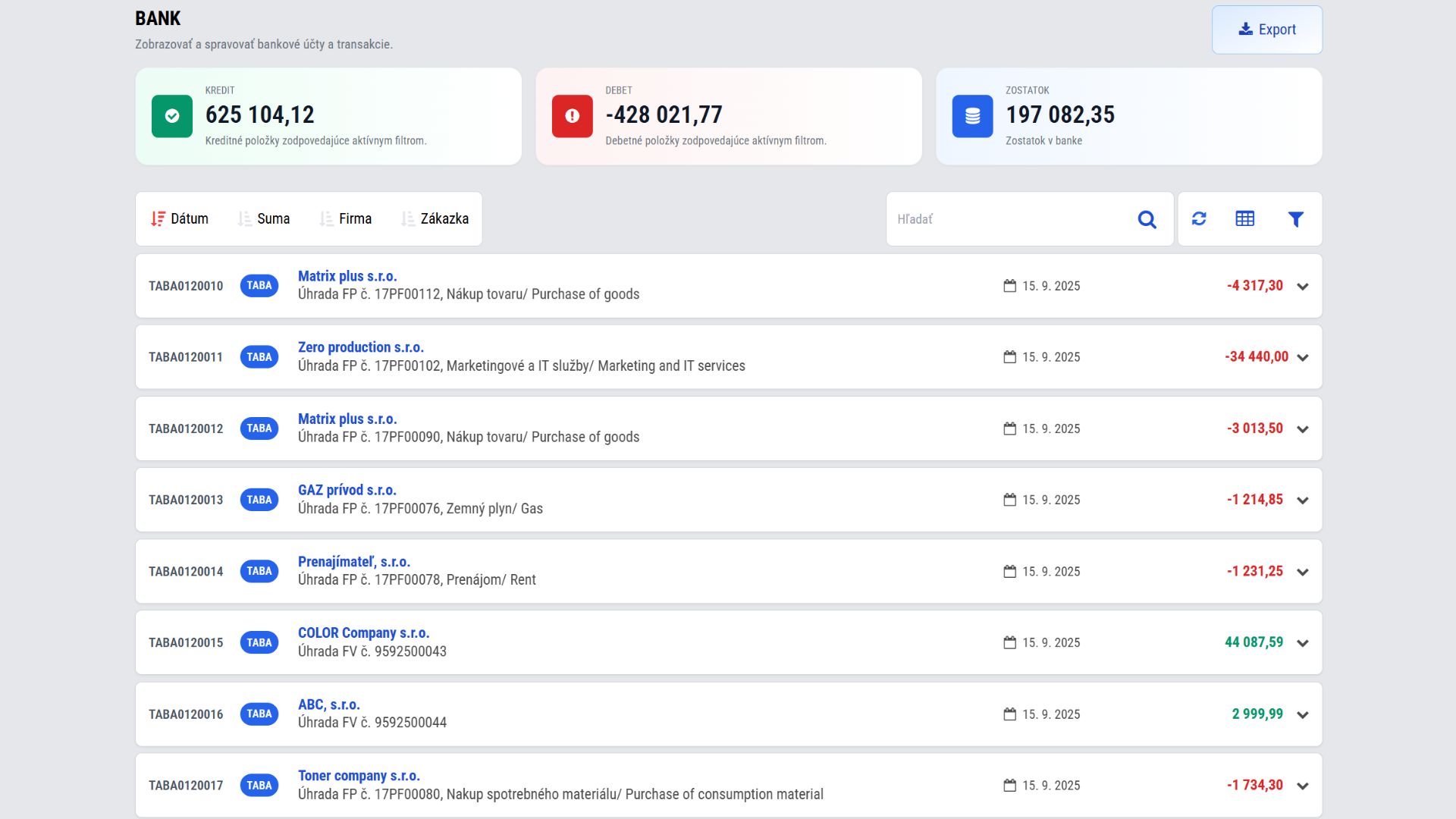Click the Export button
The width and height of the screenshot is (1456, 819).
click(x=1266, y=30)
